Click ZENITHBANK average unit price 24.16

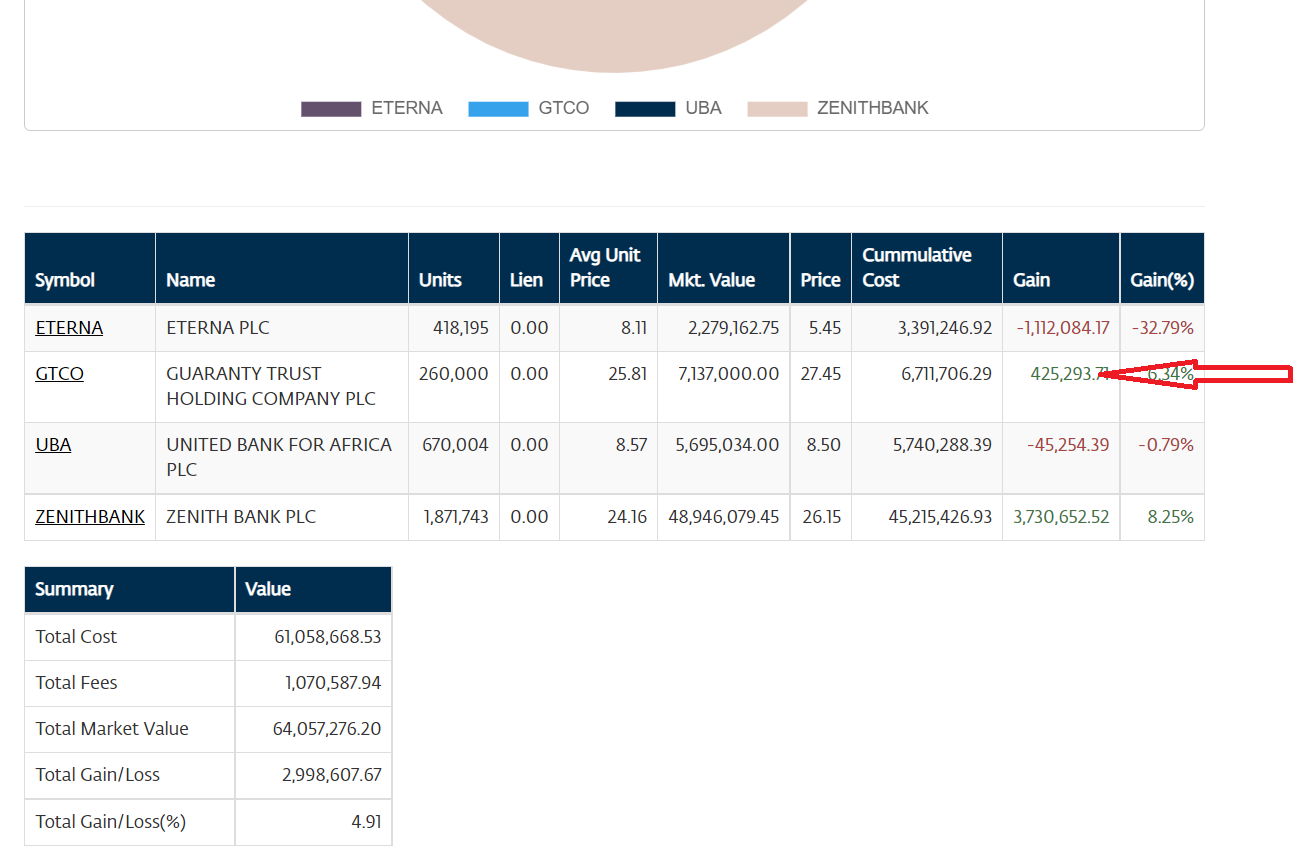[x=628, y=517]
